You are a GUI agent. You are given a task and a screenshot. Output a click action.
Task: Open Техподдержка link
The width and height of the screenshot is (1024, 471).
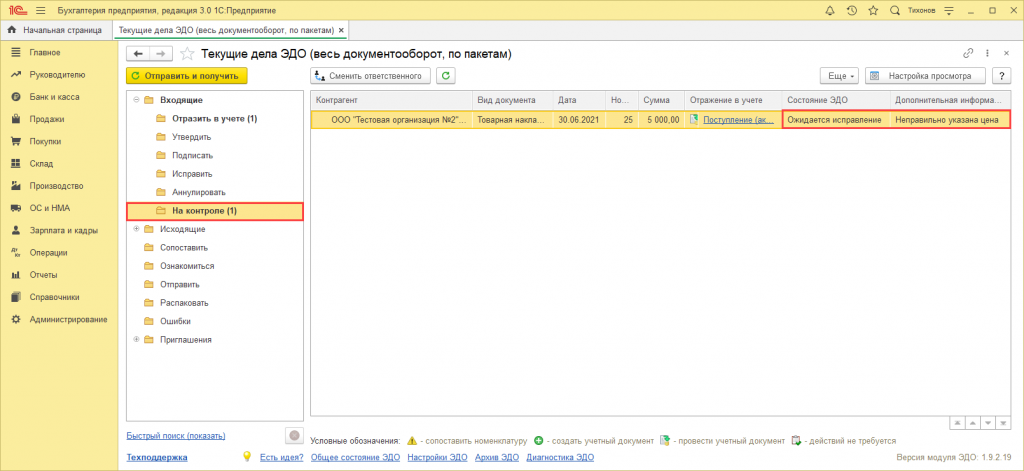pyautogui.click(x=157, y=457)
